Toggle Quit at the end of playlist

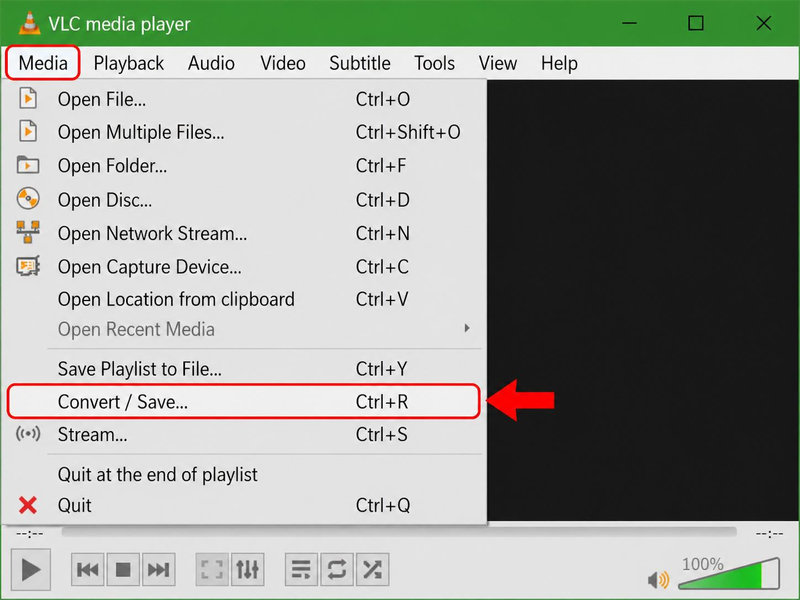coord(244,474)
